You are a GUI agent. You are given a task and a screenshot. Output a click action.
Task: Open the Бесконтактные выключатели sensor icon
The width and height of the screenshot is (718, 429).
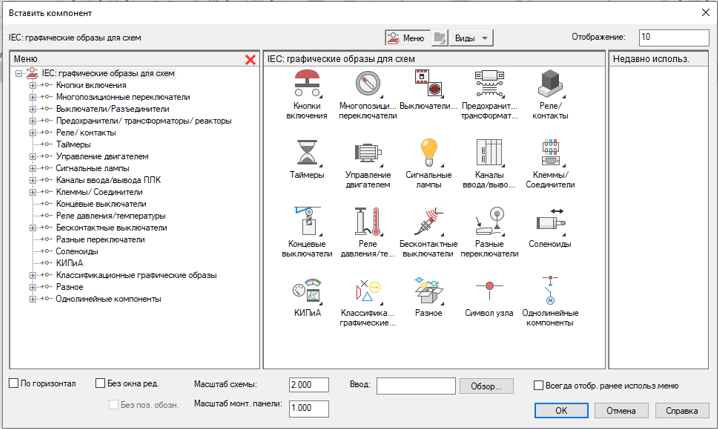[x=429, y=222]
